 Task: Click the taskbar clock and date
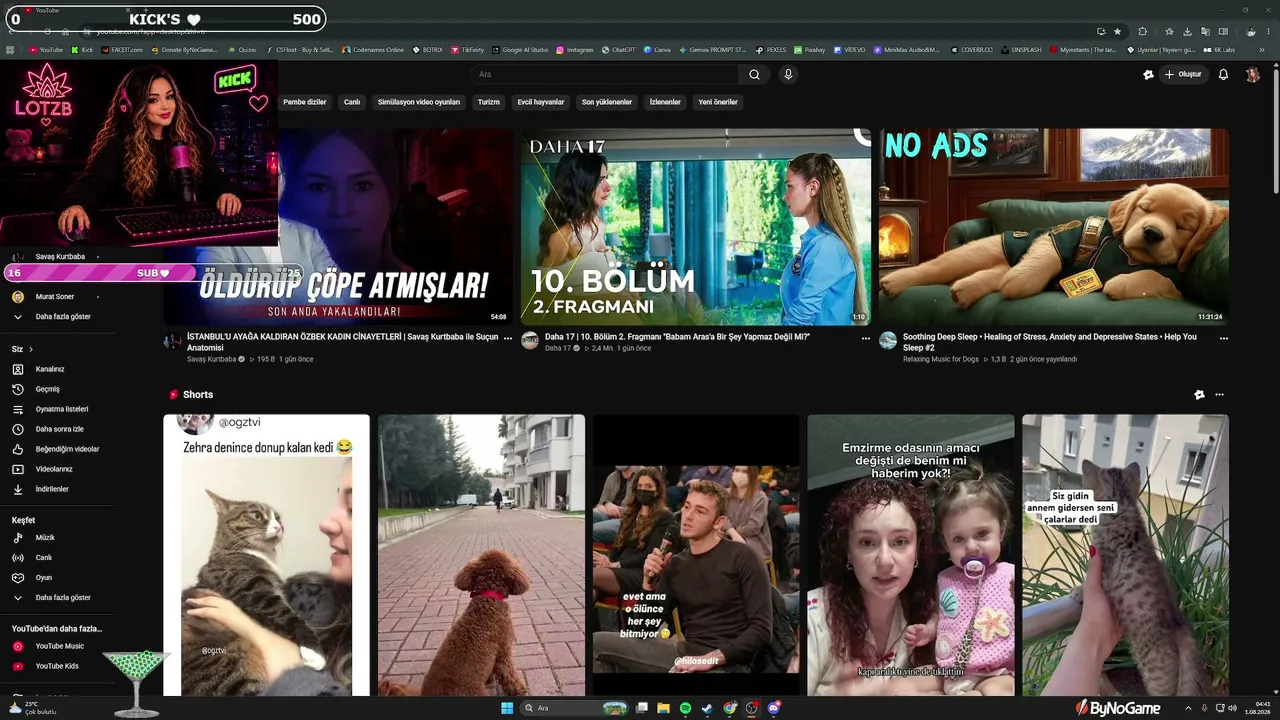[x=1257, y=708]
